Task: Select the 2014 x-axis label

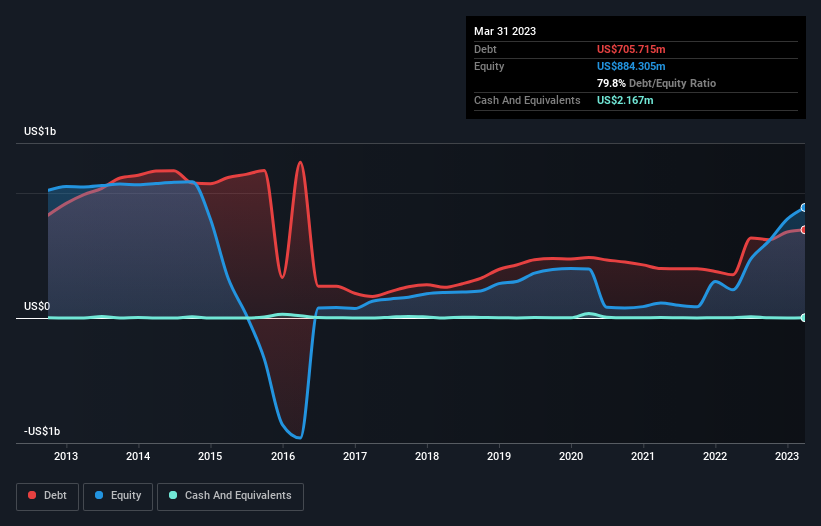Action: (x=138, y=456)
